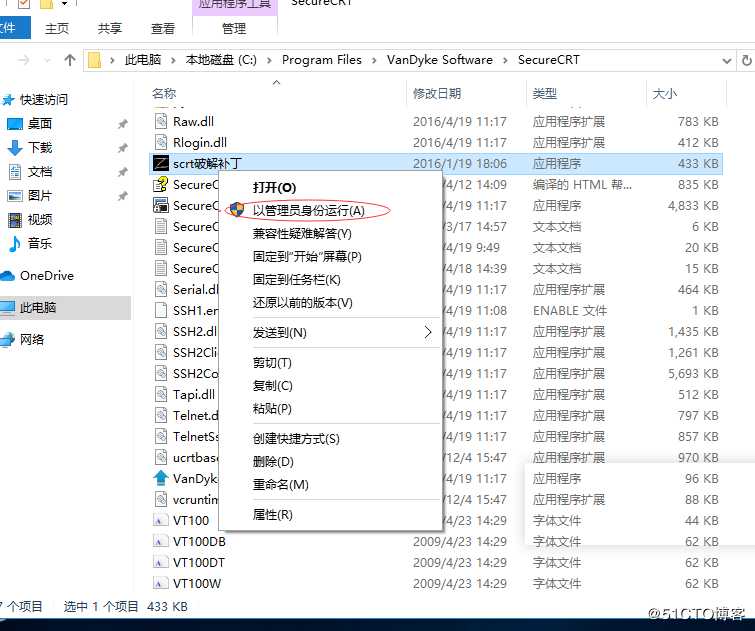Click the up-one-level arrow button
The height and width of the screenshot is (631, 755).
[x=70, y=60]
